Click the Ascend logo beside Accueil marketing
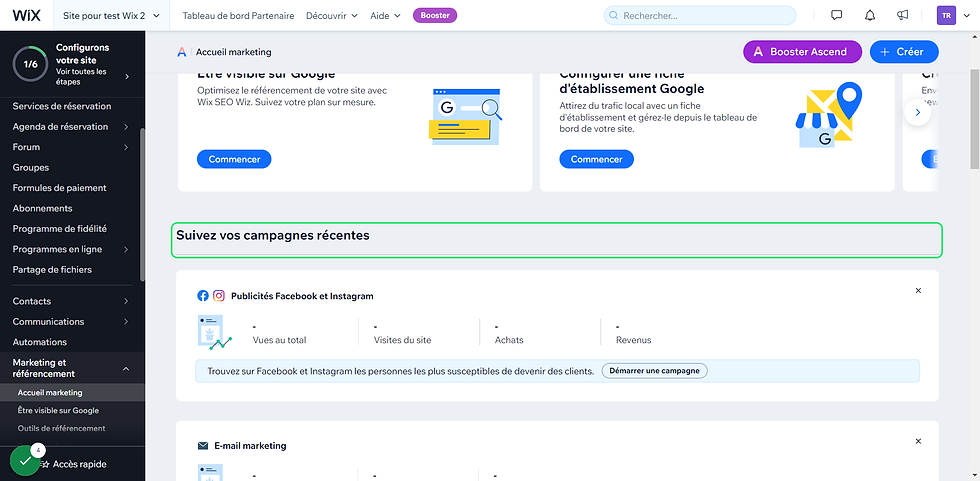 click(x=182, y=52)
